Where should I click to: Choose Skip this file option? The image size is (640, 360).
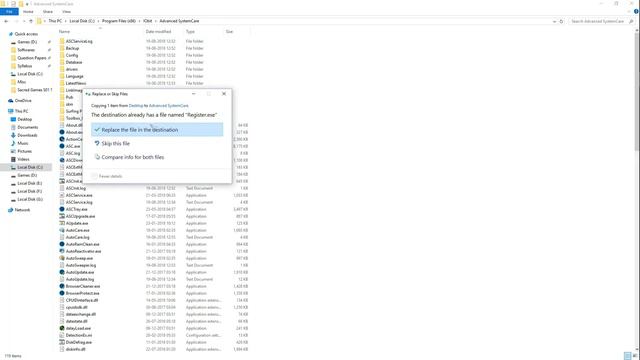tap(116, 143)
